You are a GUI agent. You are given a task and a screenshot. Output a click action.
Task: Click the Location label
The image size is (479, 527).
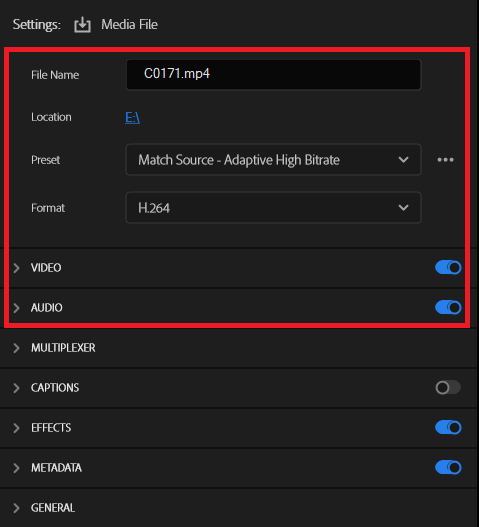point(51,117)
